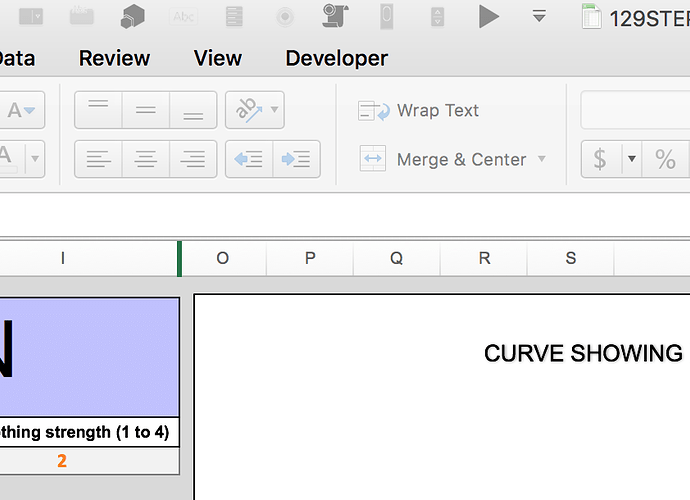Click the Top Align icon
Viewport: 690px width, 500px height.
click(98, 110)
